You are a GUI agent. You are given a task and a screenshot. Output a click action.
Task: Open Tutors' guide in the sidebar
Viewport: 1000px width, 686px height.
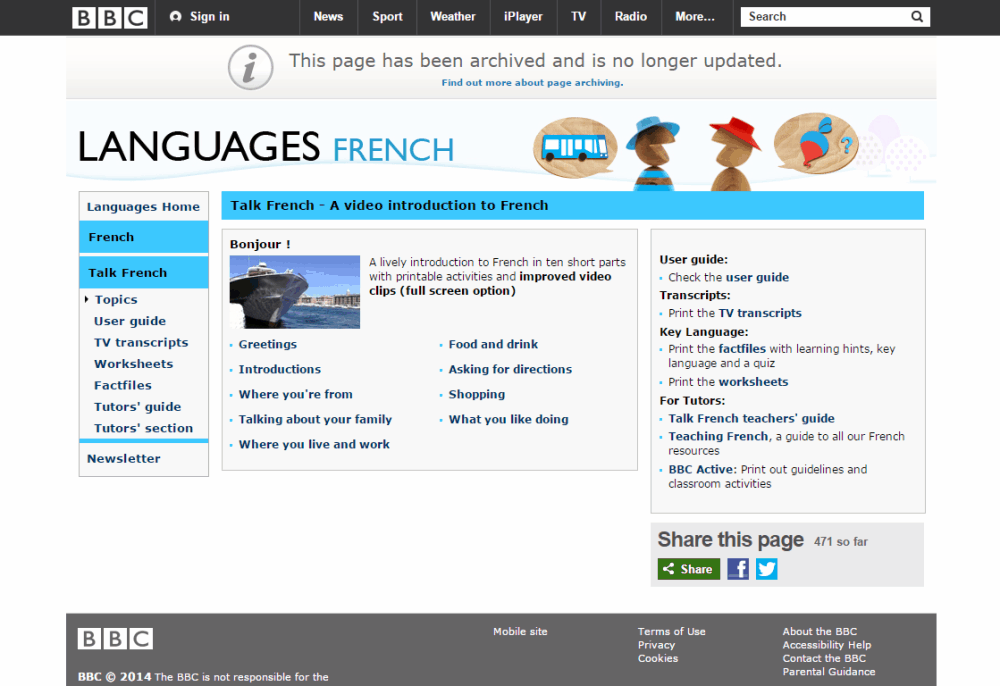pos(138,407)
